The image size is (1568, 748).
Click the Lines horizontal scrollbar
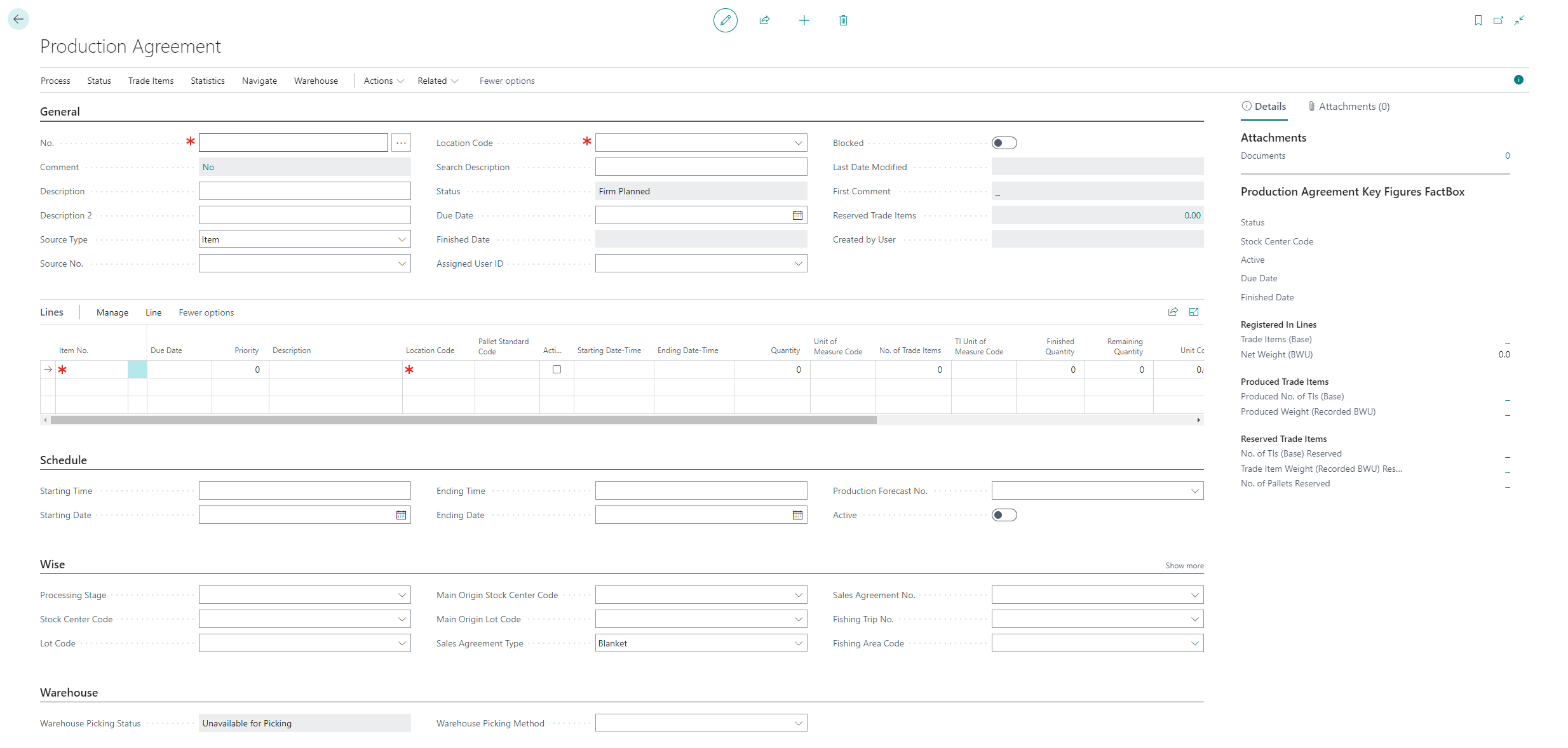(464, 420)
